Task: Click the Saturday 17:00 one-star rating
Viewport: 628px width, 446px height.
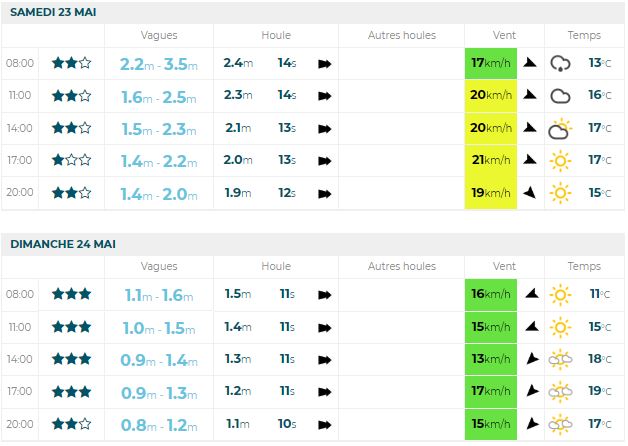Action: (x=72, y=160)
